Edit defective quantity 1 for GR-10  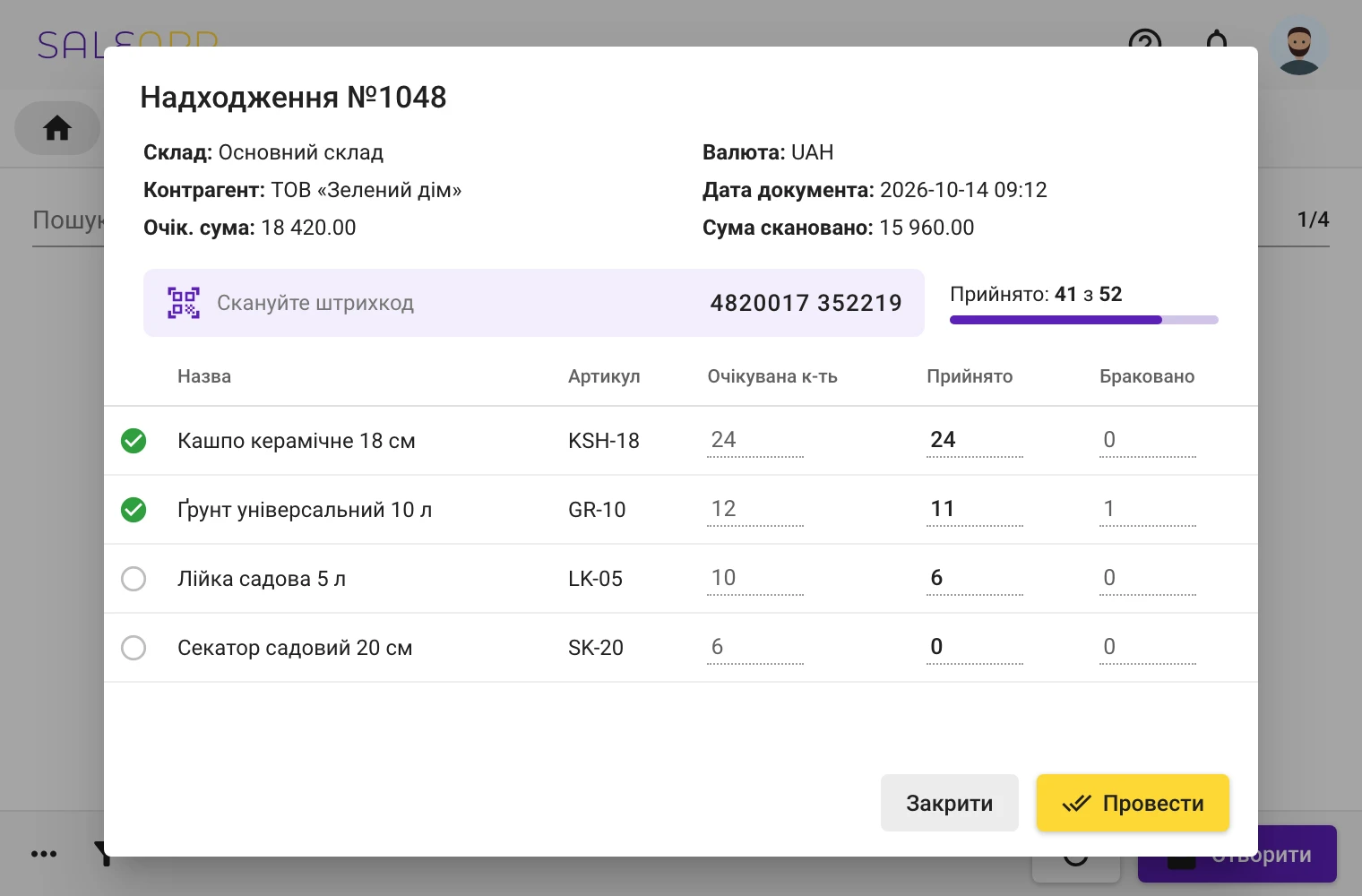[1148, 509]
